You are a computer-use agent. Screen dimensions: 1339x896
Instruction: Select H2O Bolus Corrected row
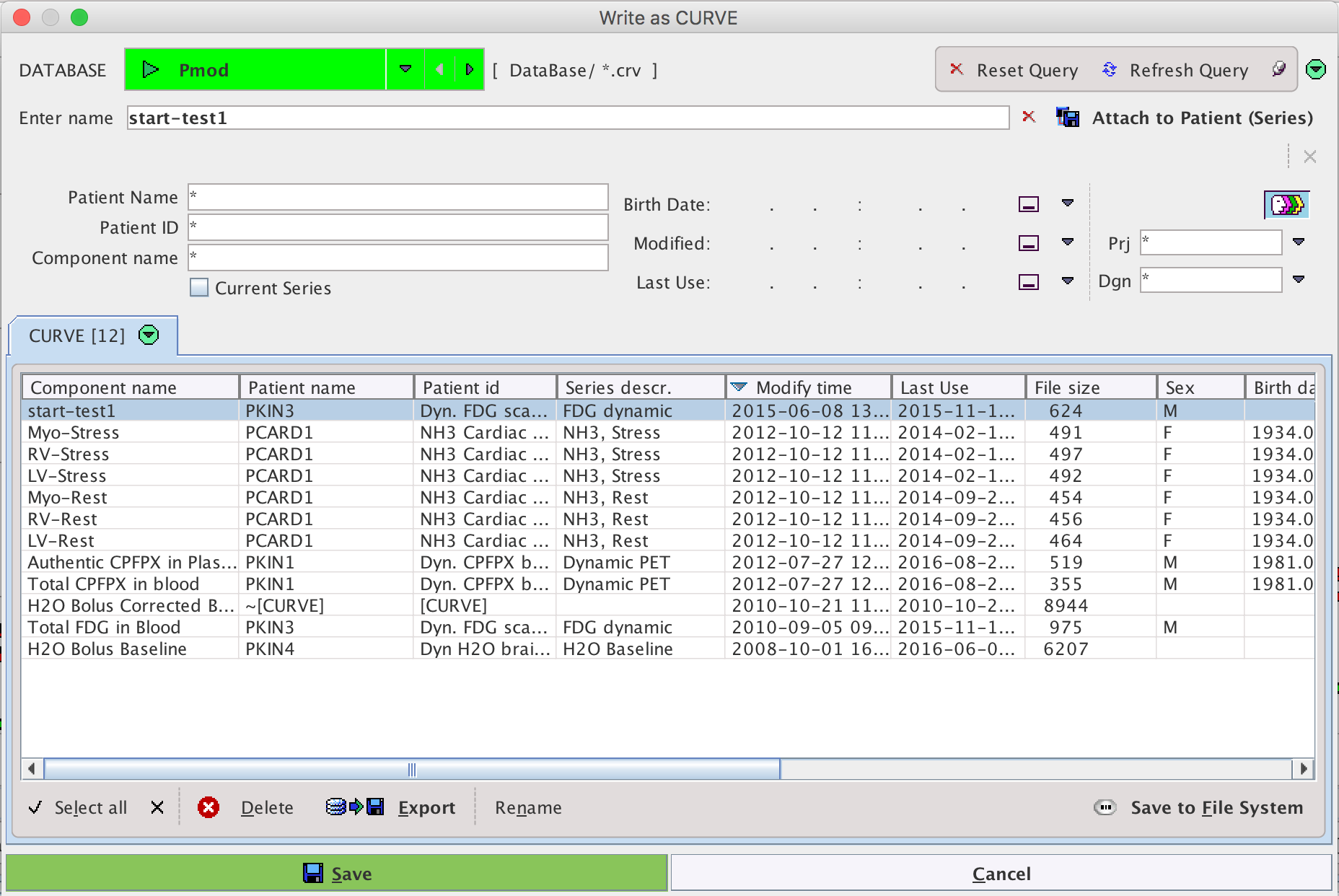[668, 606]
